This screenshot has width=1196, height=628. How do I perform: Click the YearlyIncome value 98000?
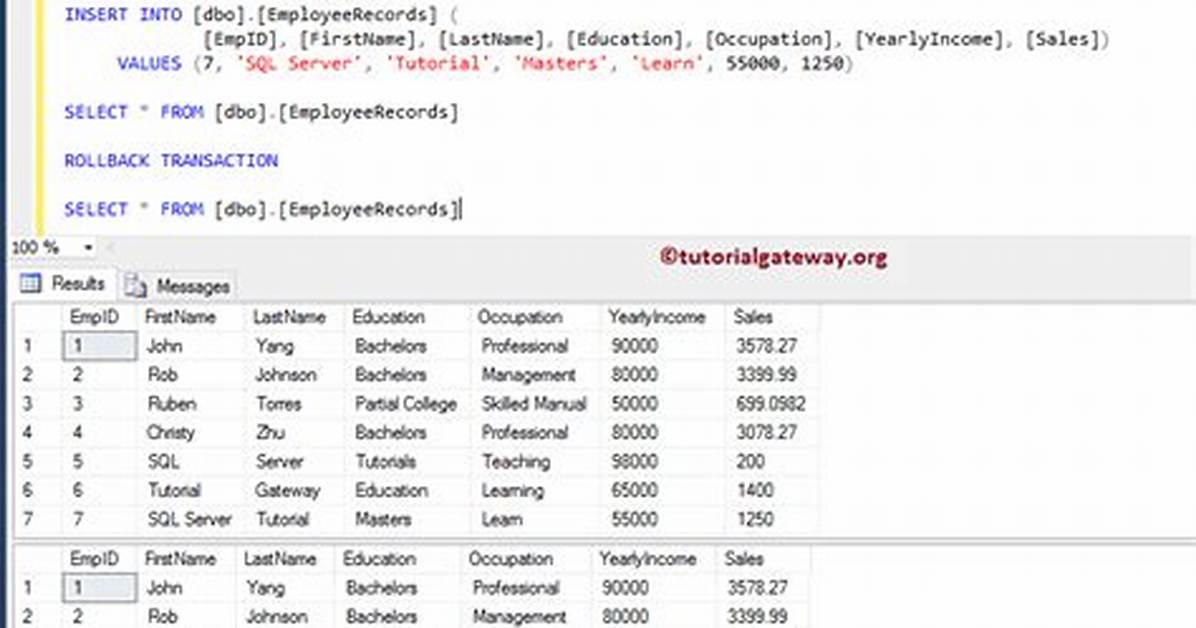coord(635,462)
